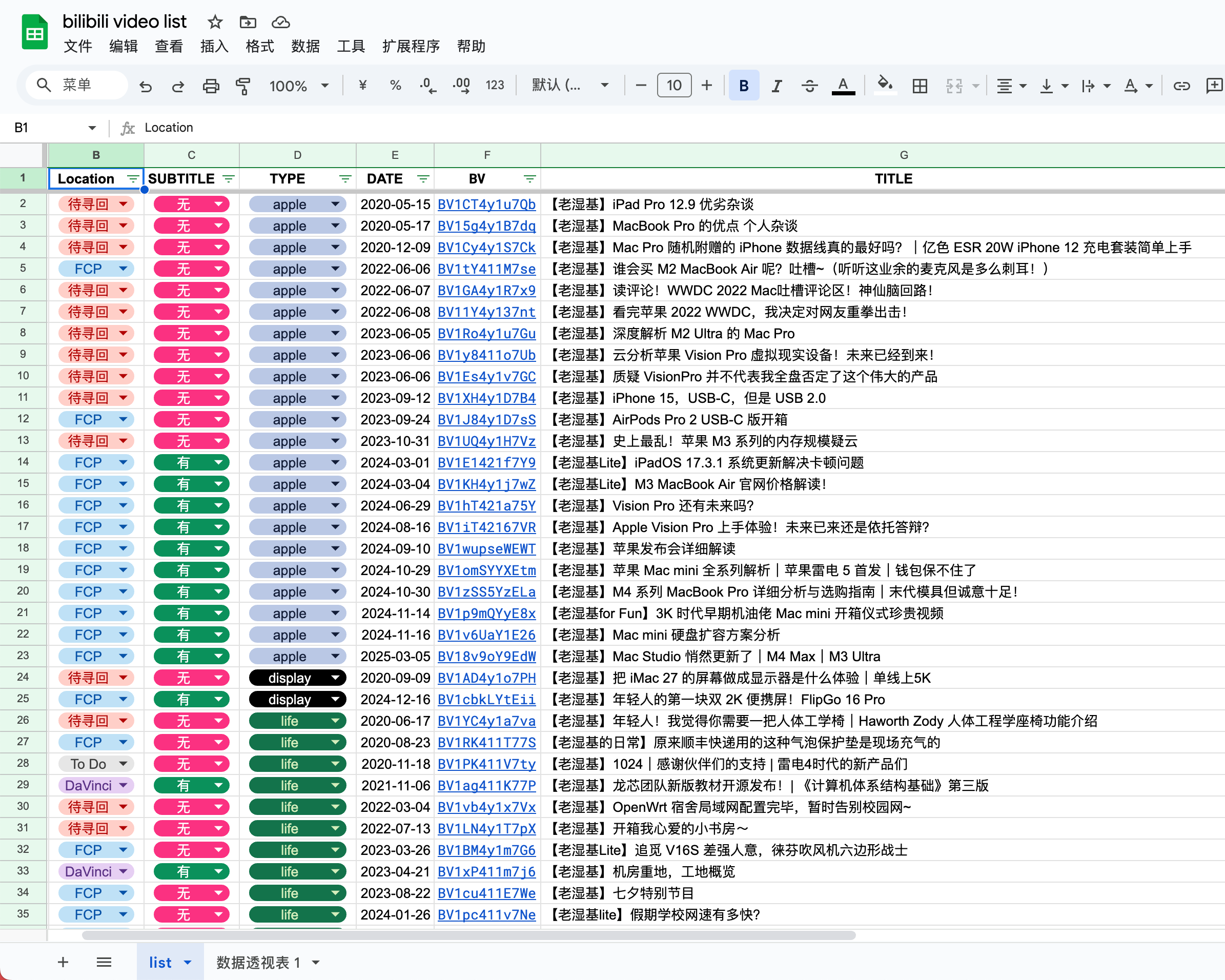This screenshot has width=1225, height=980.
Task: Open the filter on the Location column header
Action: click(132, 179)
